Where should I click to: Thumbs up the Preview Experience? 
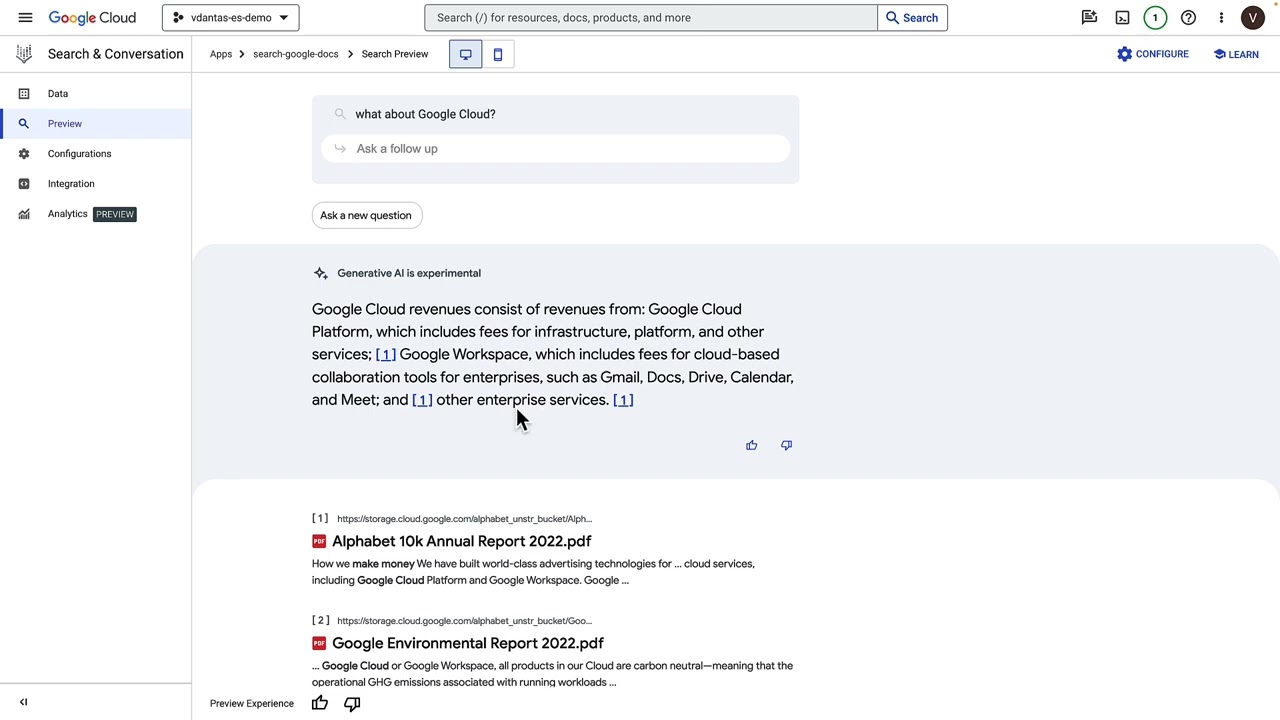pyautogui.click(x=319, y=703)
